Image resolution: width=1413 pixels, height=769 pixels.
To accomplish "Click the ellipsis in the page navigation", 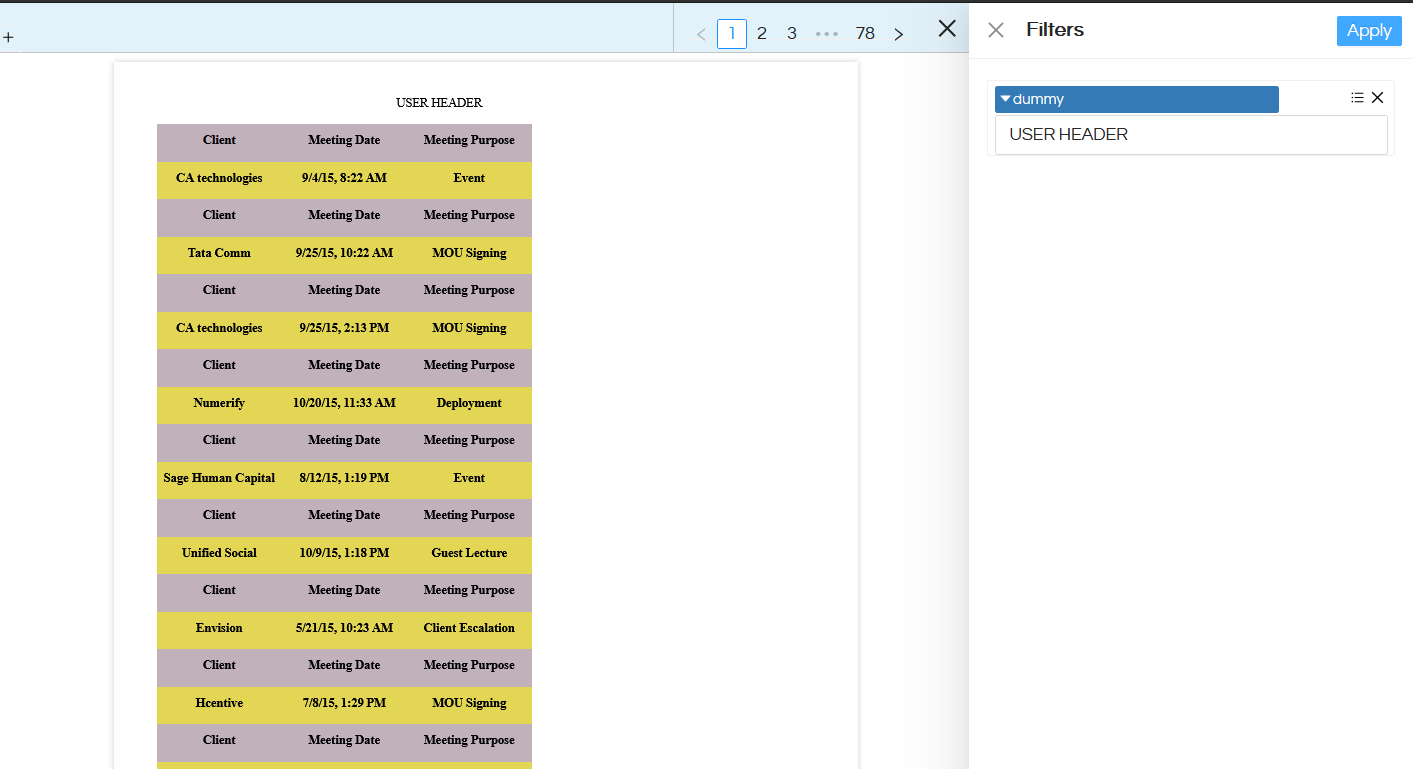I will (x=827, y=33).
